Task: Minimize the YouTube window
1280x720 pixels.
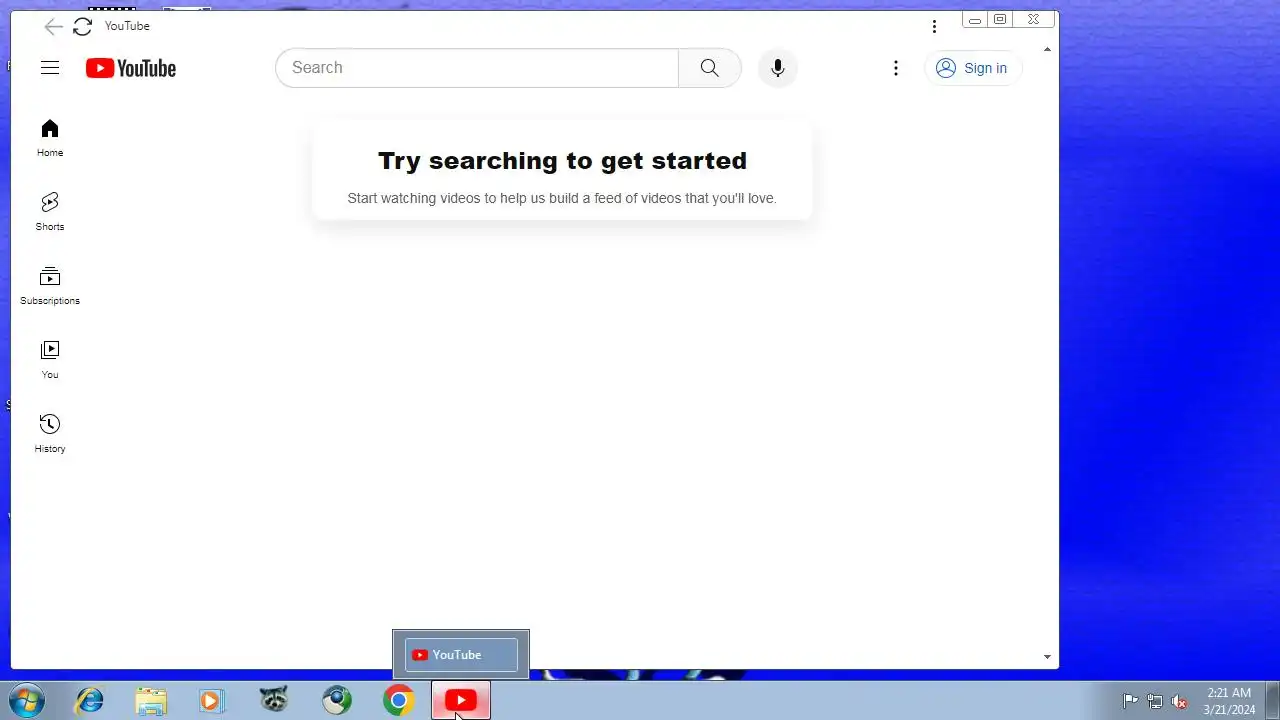Action: tap(975, 20)
